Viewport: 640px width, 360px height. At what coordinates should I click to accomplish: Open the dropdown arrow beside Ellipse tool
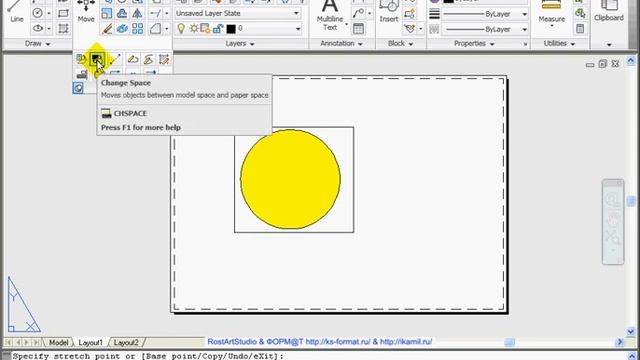(x=49, y=29)
